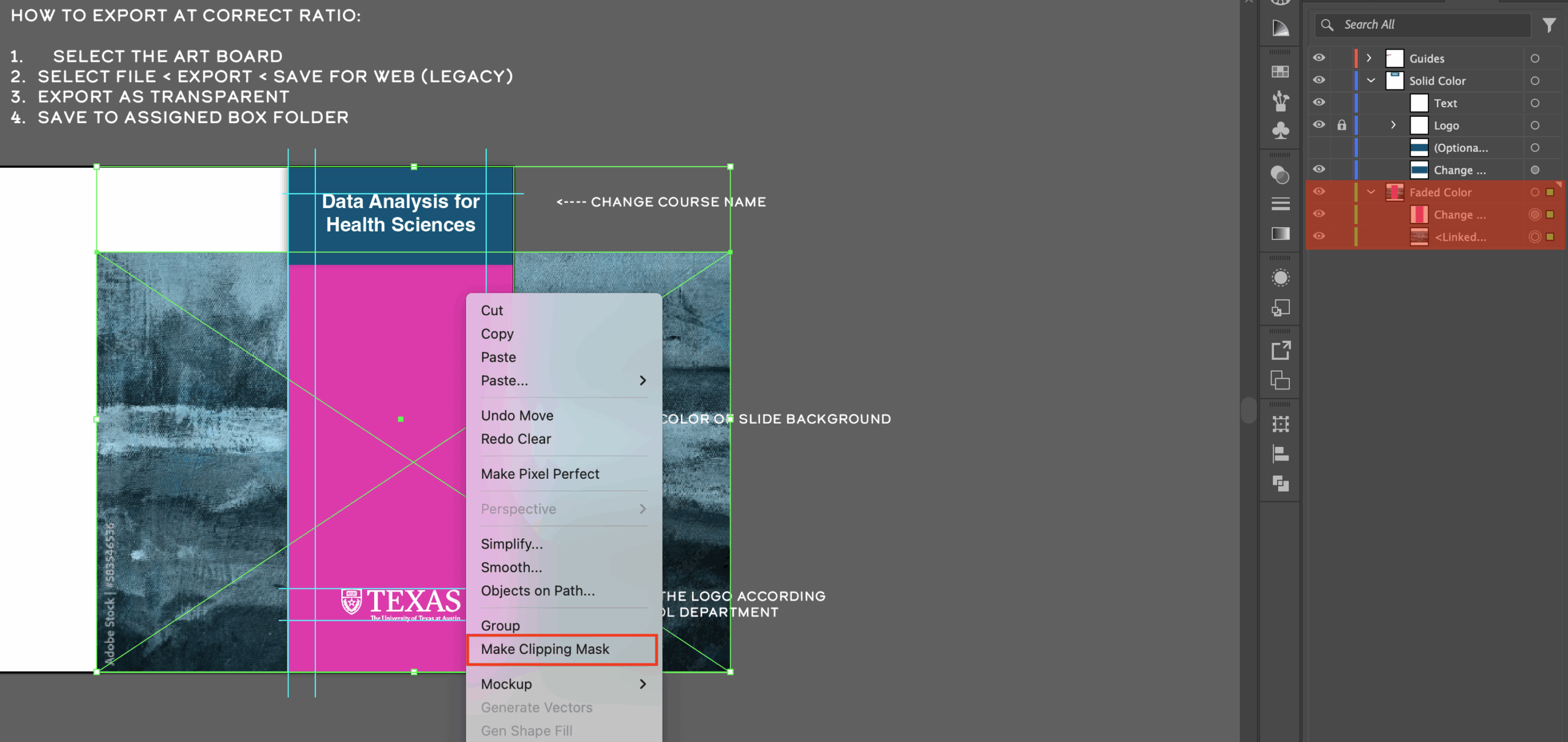The image size is (1568, 742).
Task: Open the Brushes panel icon
Action: coord(1280,101)
